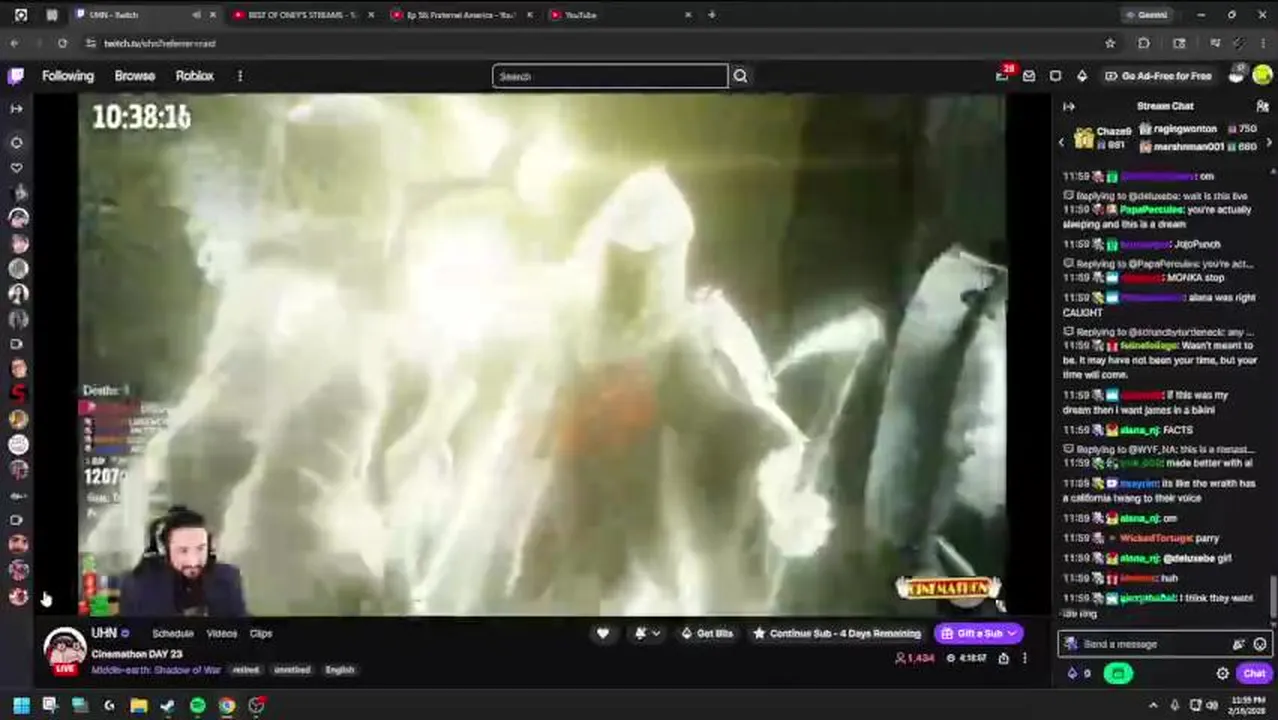1278x720 pixels.
Task: Open the Whispers envelope icon
Action: [1029, 76]
